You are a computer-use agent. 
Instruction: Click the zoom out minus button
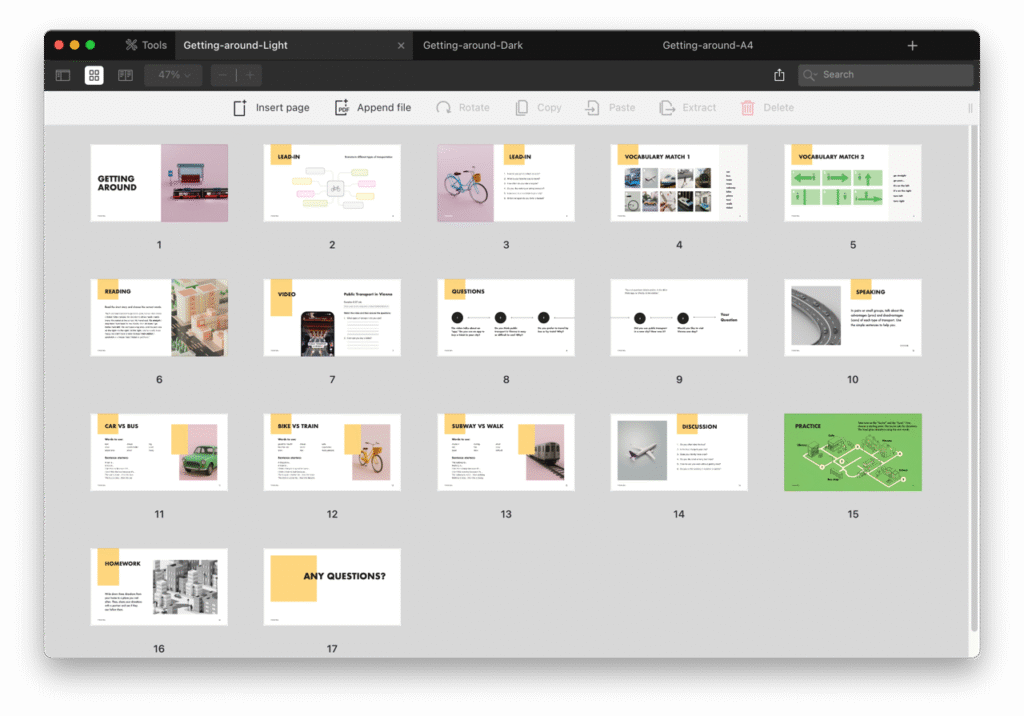(222, 75)
